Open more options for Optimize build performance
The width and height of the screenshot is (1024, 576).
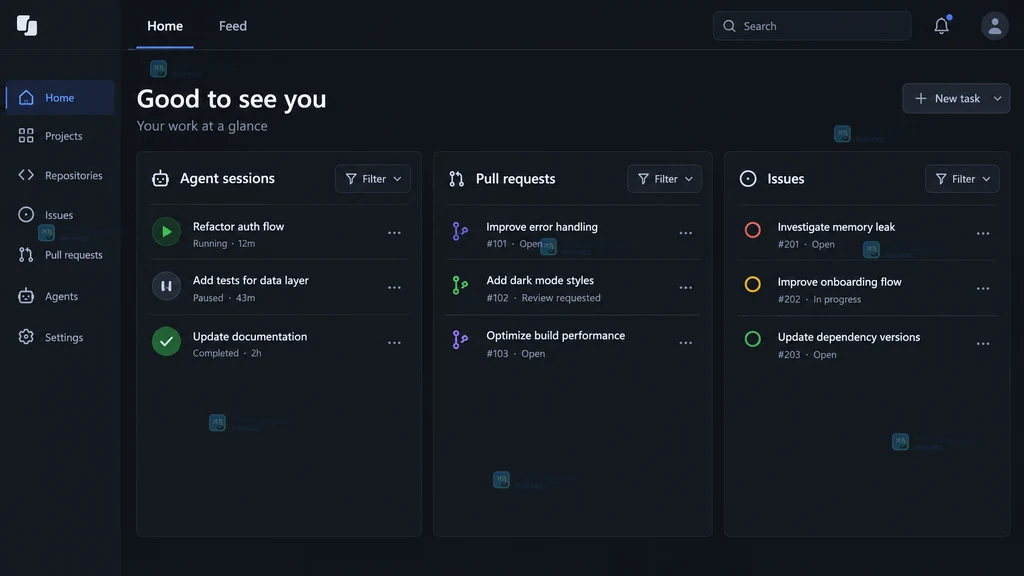(685, 343)
